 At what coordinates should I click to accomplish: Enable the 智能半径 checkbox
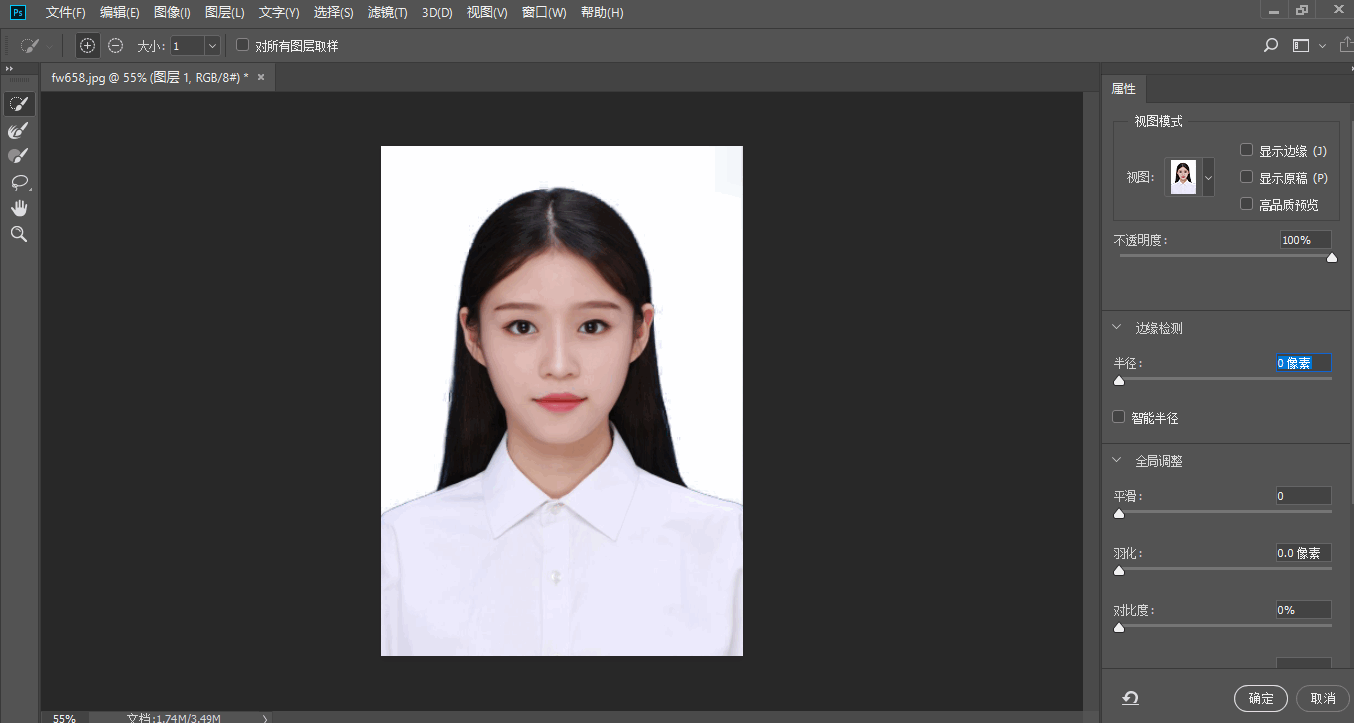1118,416
